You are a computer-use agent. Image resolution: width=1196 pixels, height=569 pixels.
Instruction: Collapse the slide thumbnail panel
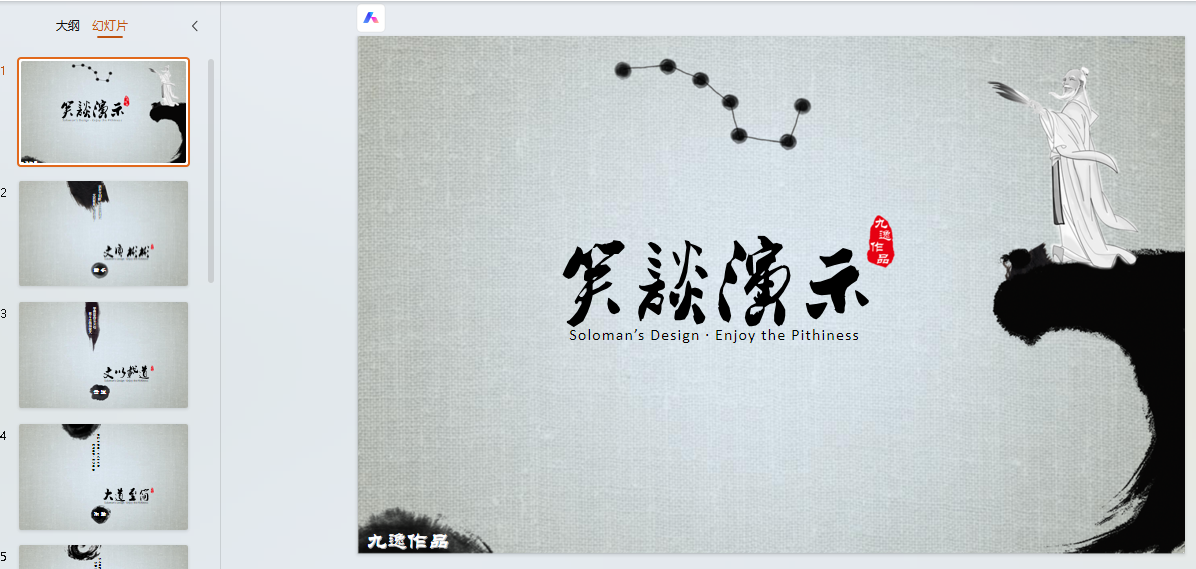pos(195,26)
